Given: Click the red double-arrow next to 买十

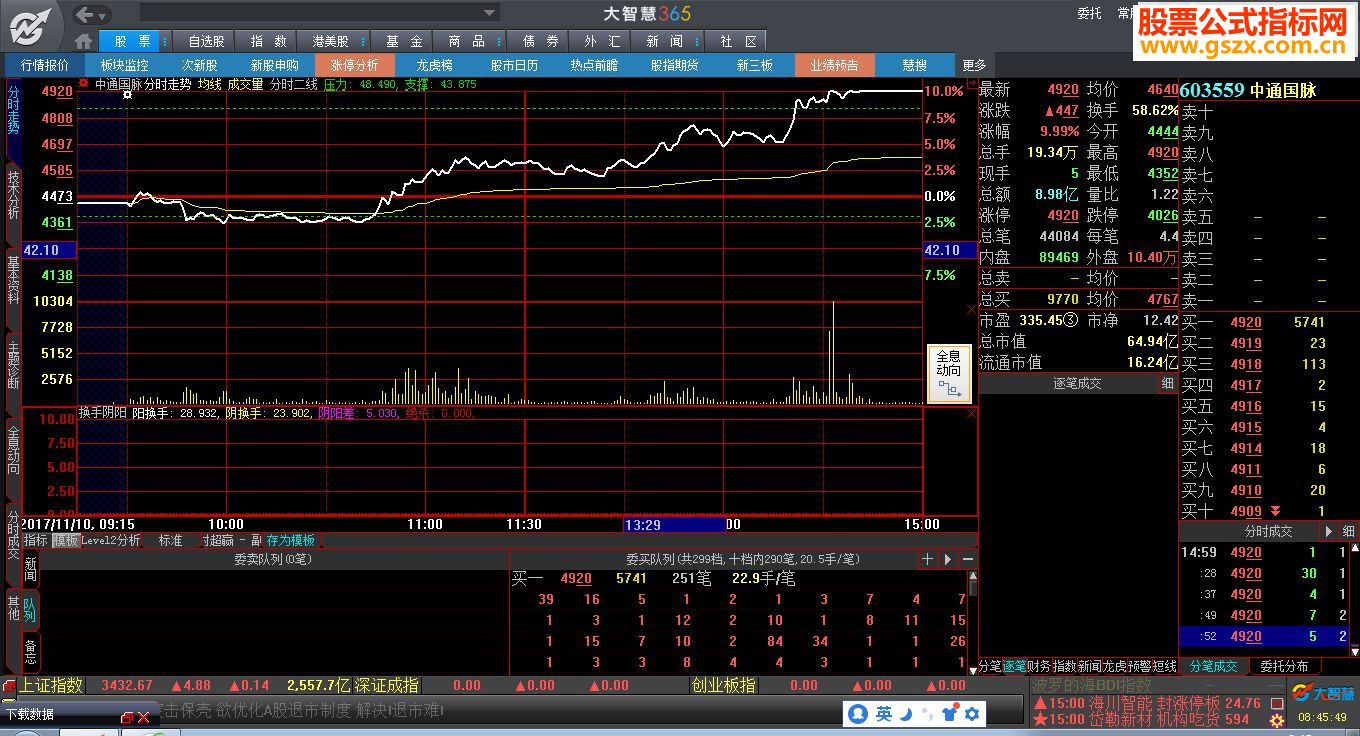Looking at the screenshot, I should [x=1275, y=511].
